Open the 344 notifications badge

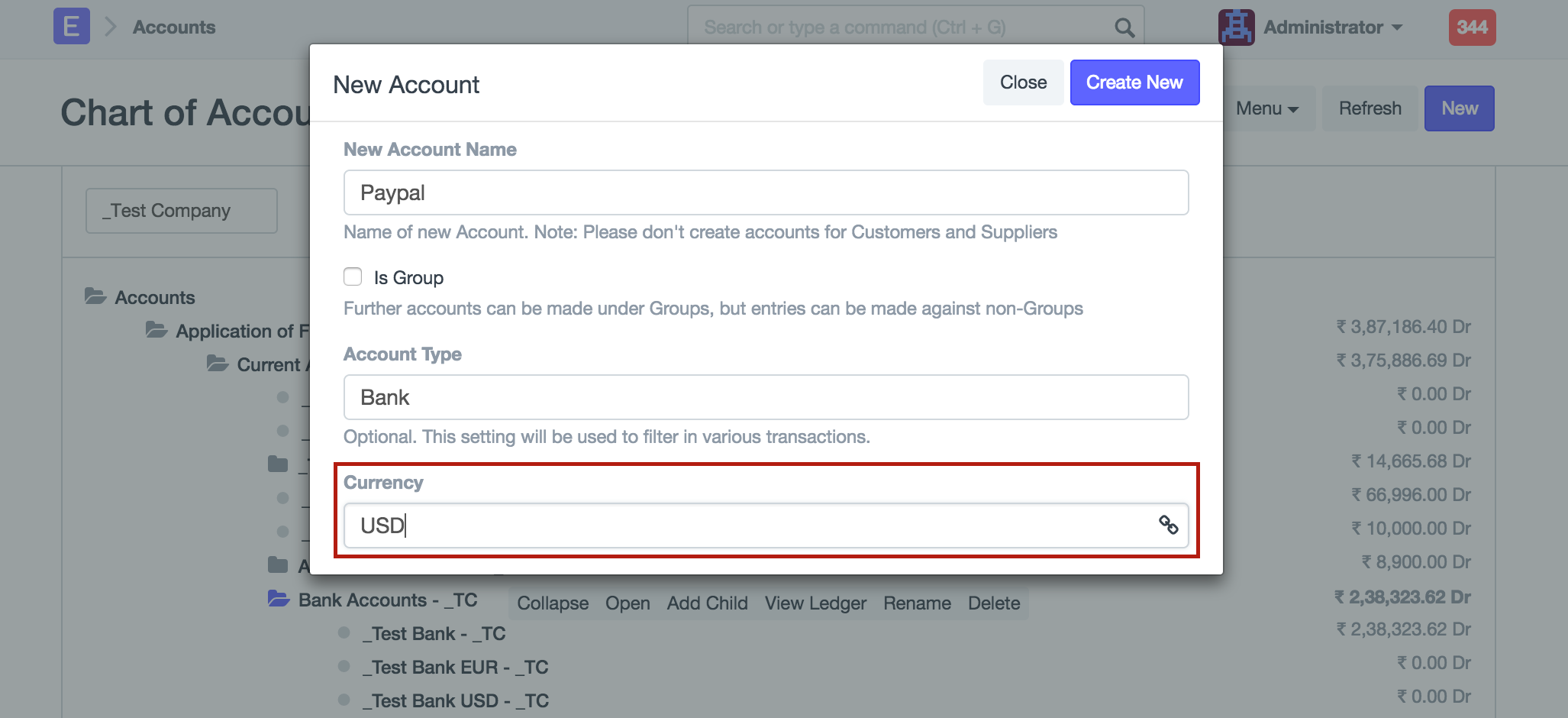(x=1472, y=27)
